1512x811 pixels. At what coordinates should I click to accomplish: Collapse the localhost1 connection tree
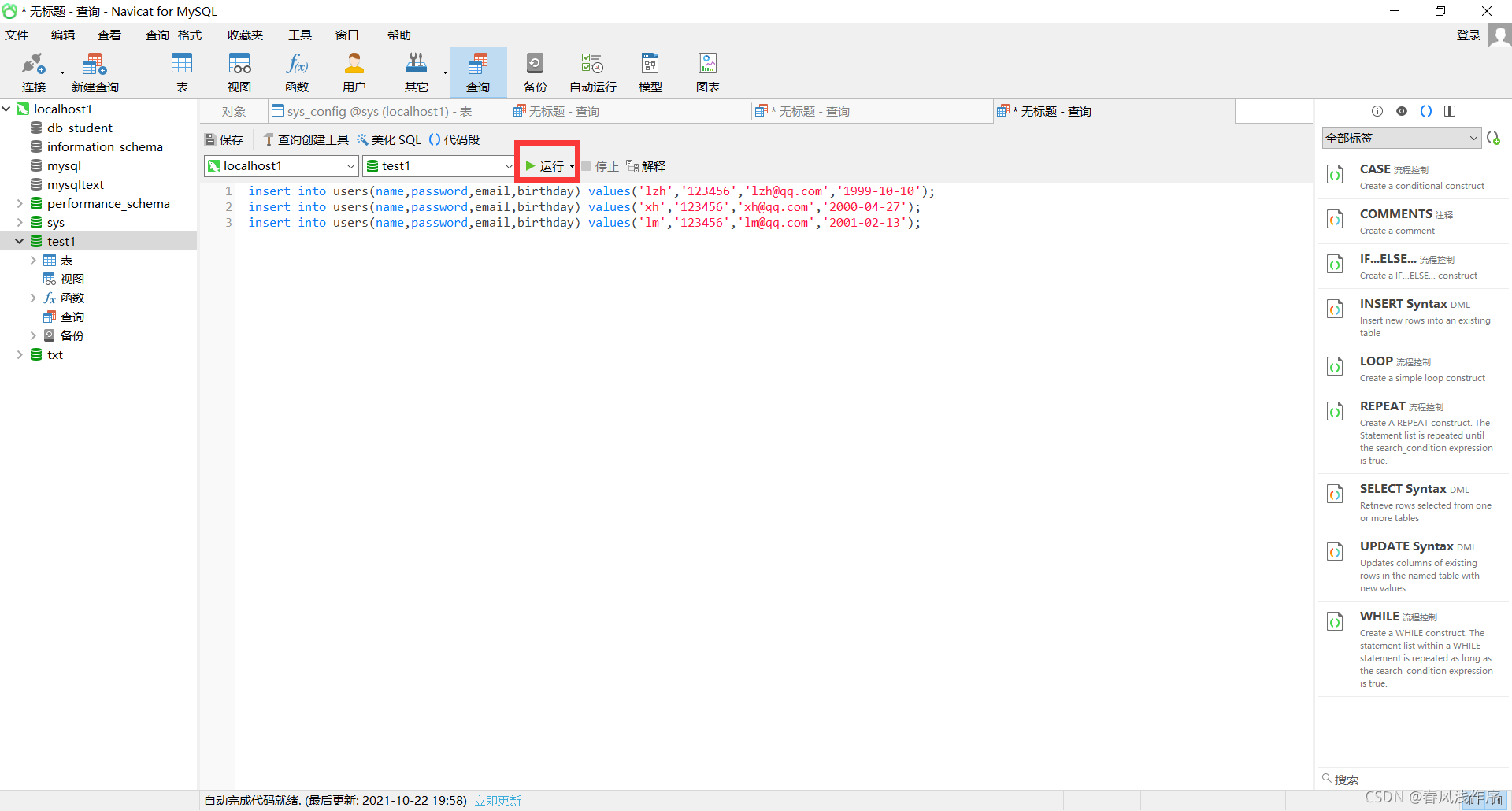[6, 109]
